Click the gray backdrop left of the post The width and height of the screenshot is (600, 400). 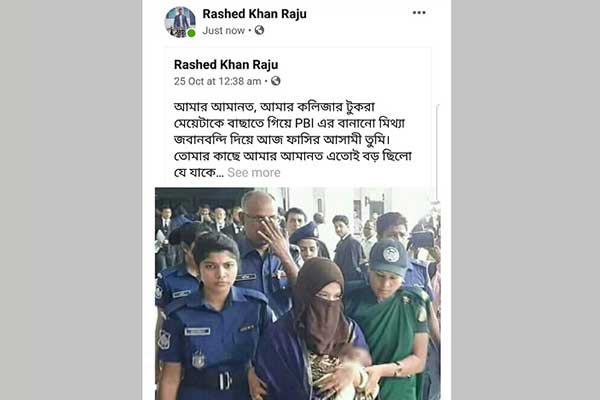tap(71, 200)
